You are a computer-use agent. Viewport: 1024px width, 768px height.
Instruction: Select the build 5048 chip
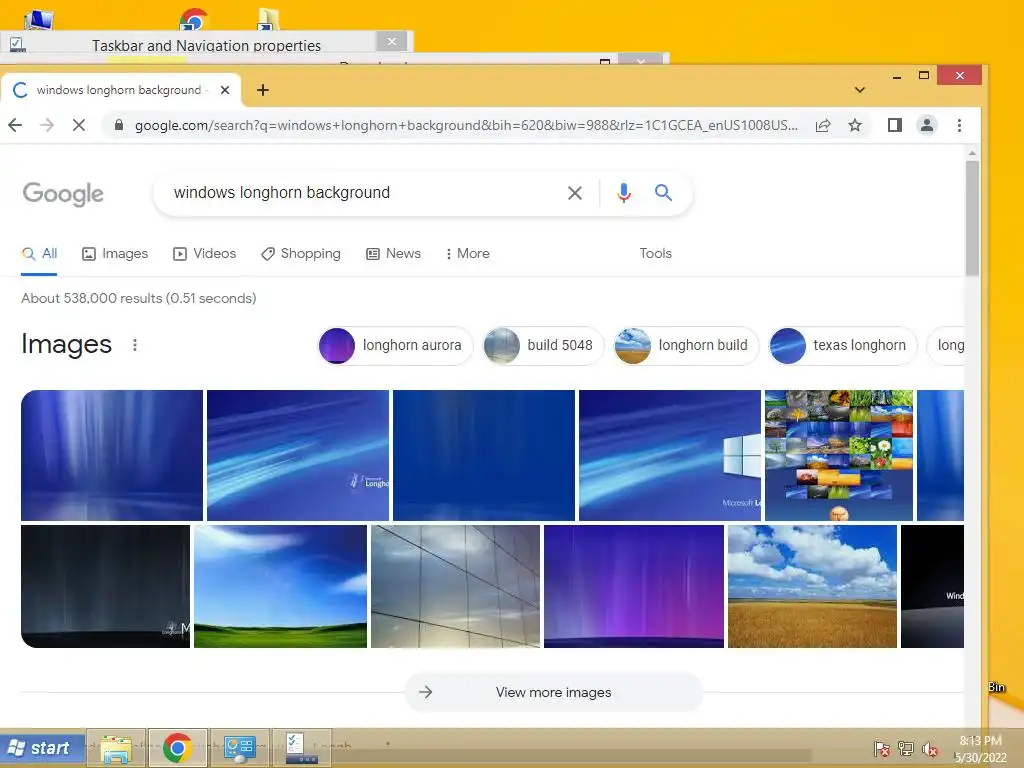(543, 345)
